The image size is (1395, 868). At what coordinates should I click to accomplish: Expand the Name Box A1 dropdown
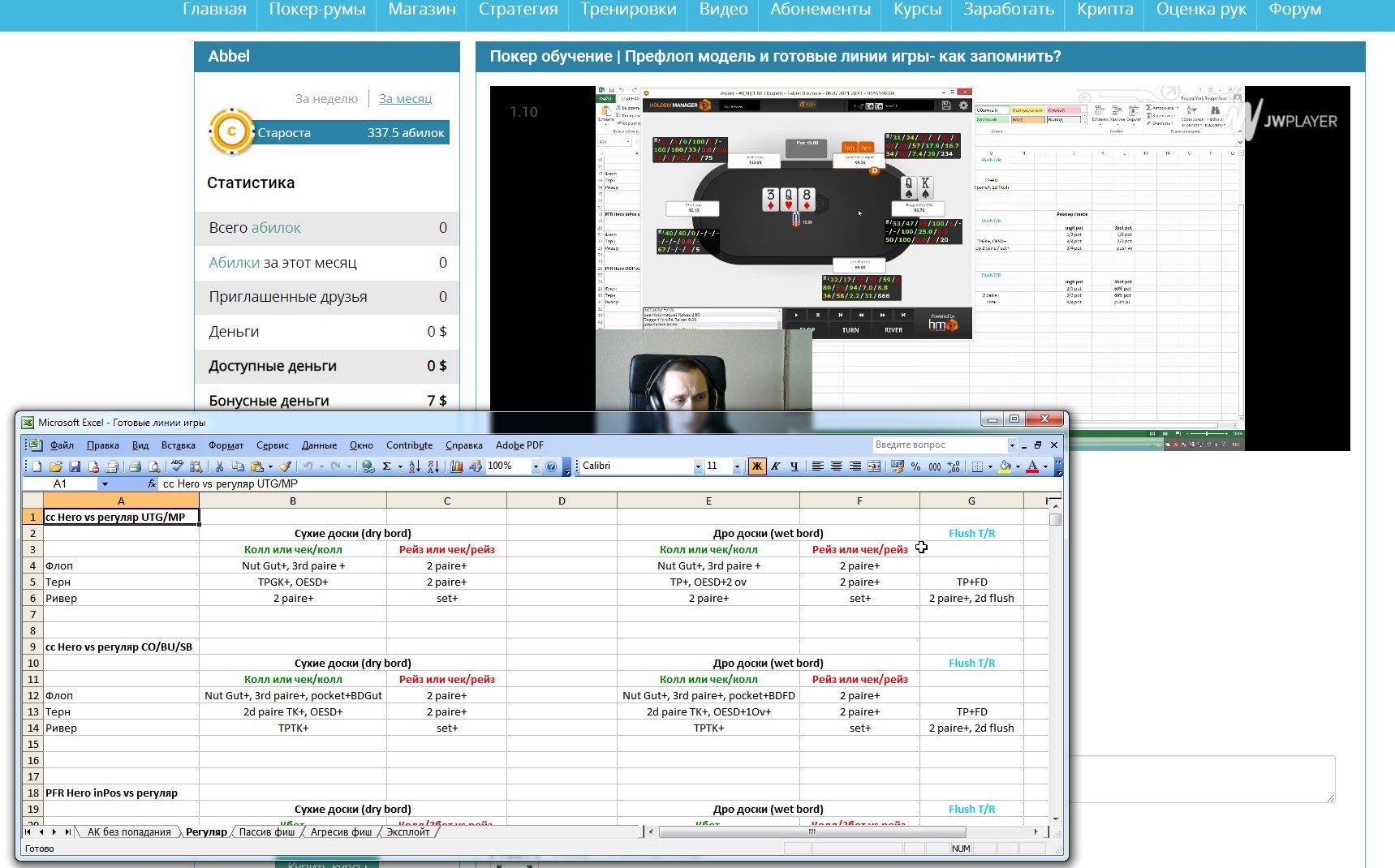pyautogui.click(x=105, y=483)
